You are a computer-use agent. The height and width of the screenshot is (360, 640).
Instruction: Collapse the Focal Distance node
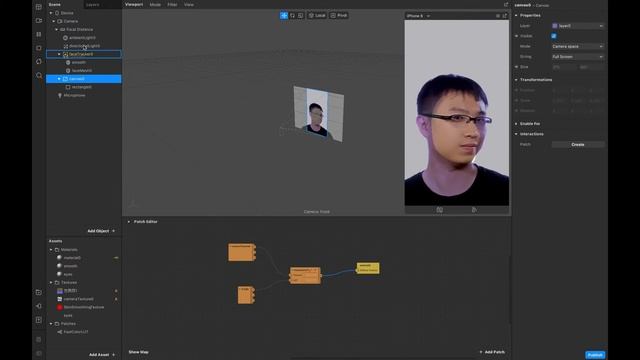click(56, 29)
